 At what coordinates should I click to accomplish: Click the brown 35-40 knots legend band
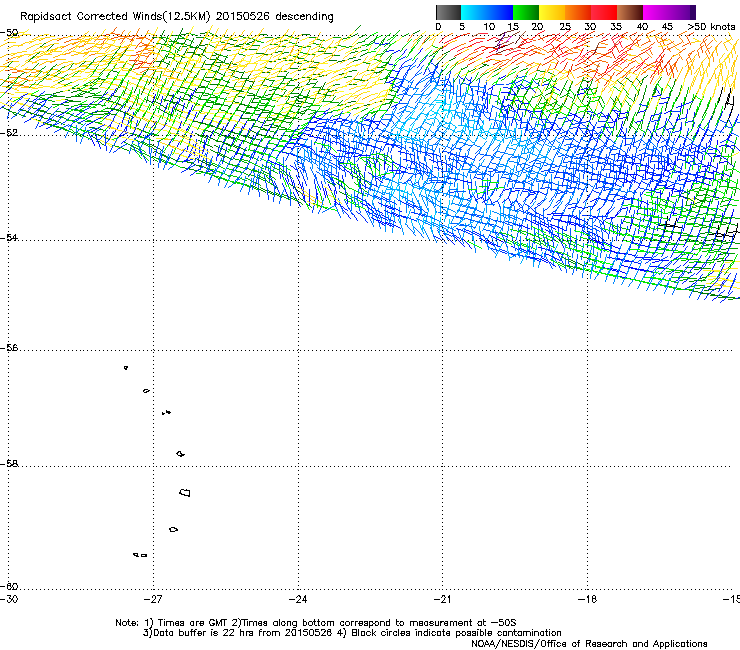pos(630,12)
